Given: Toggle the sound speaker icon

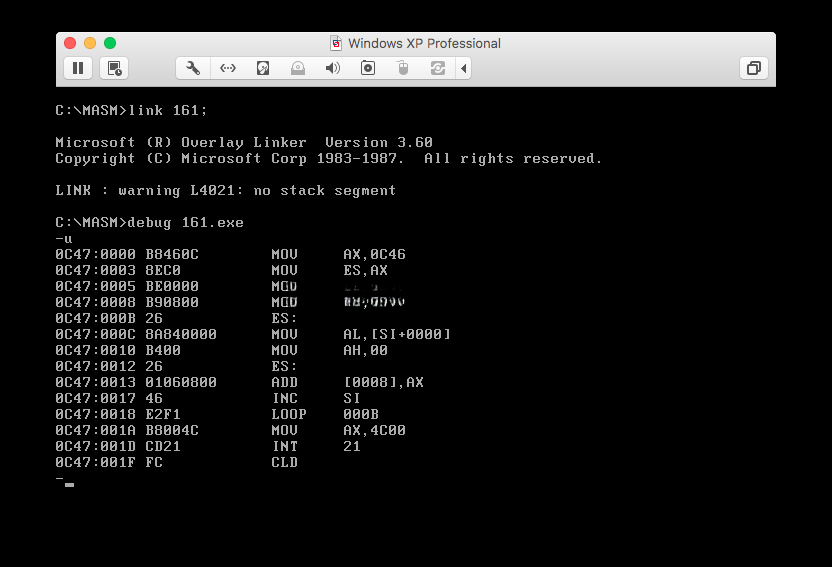Looking at the screenshot, I should [x=333, y=68].
